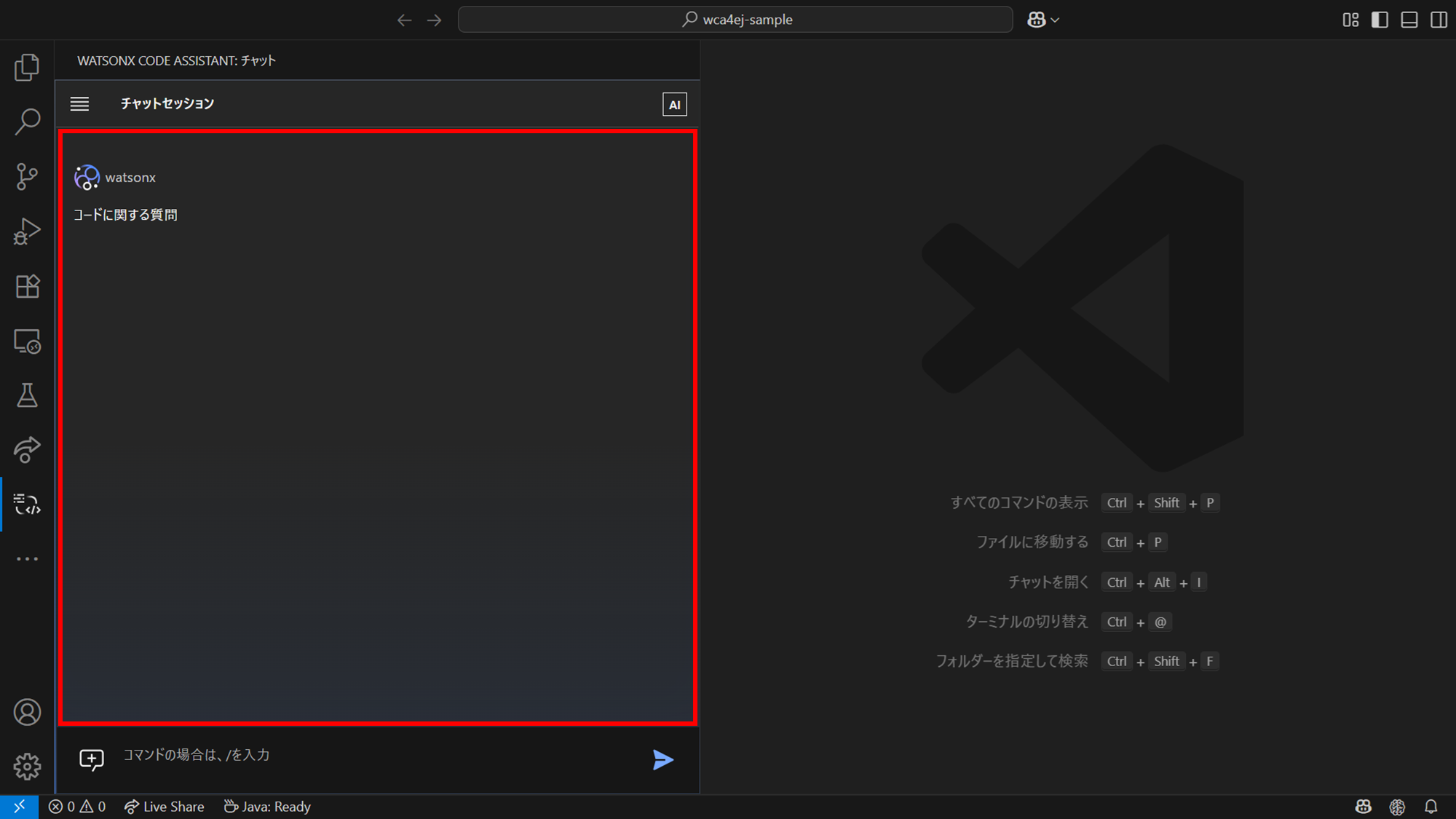The width and height of the screenshot is (1456, 819).
Task: Open the Manage gear menu
Action: point(27,766)
